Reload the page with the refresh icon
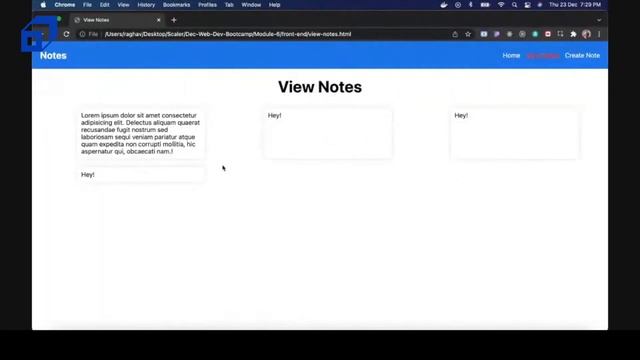The height and width of the screenshot is (360, 640). click(x=67, y=34)
